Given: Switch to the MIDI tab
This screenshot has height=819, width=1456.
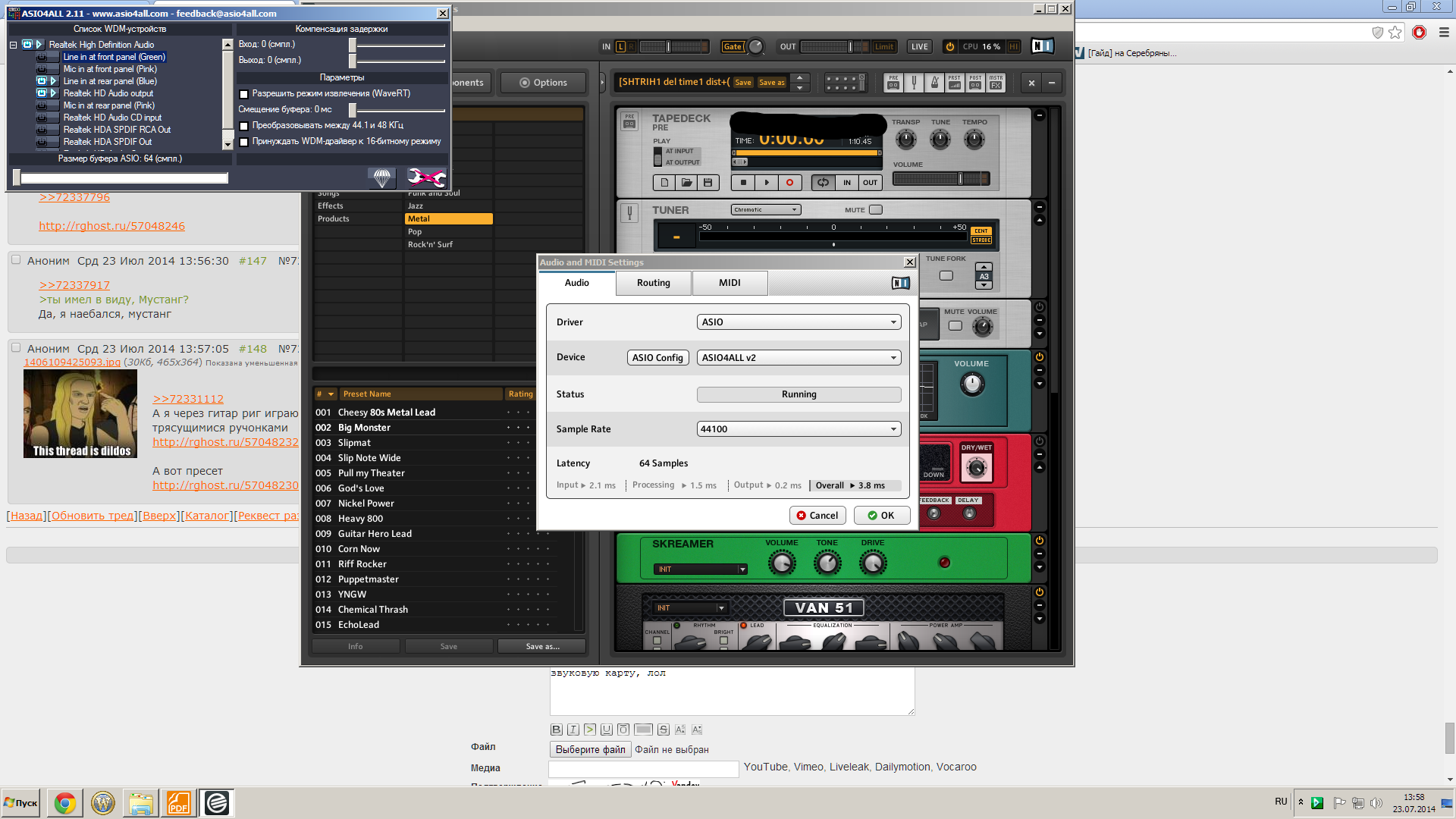Looking at the screenshot, I should 730,283.
